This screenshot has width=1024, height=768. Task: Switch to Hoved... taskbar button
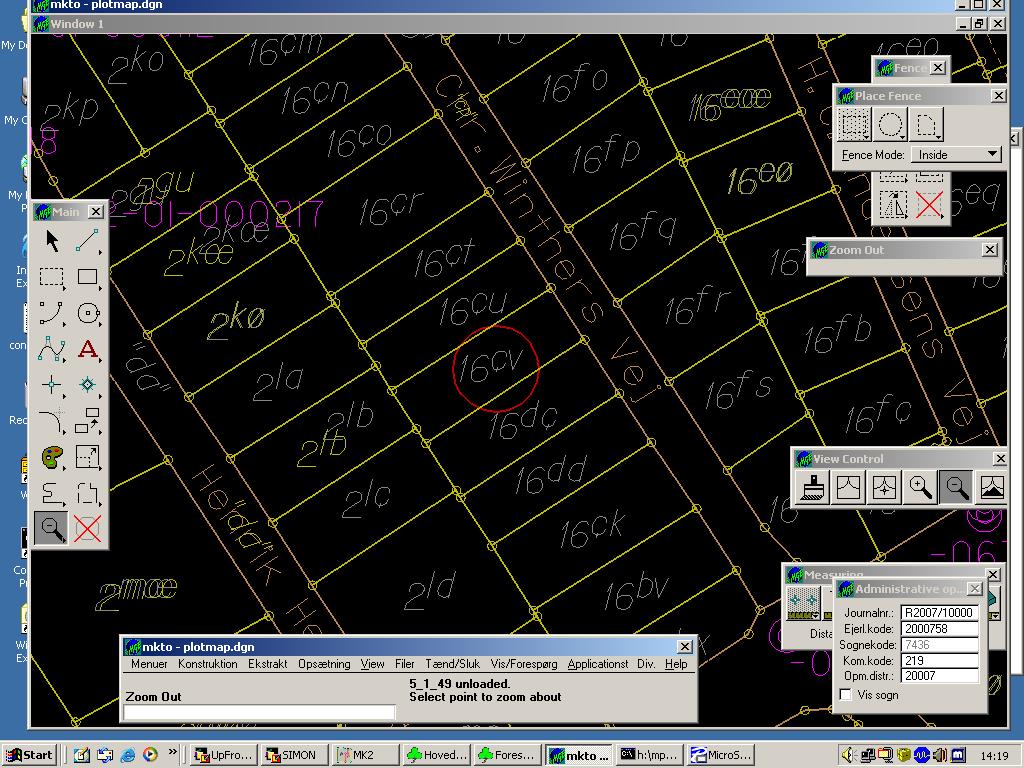coord(436,755)
